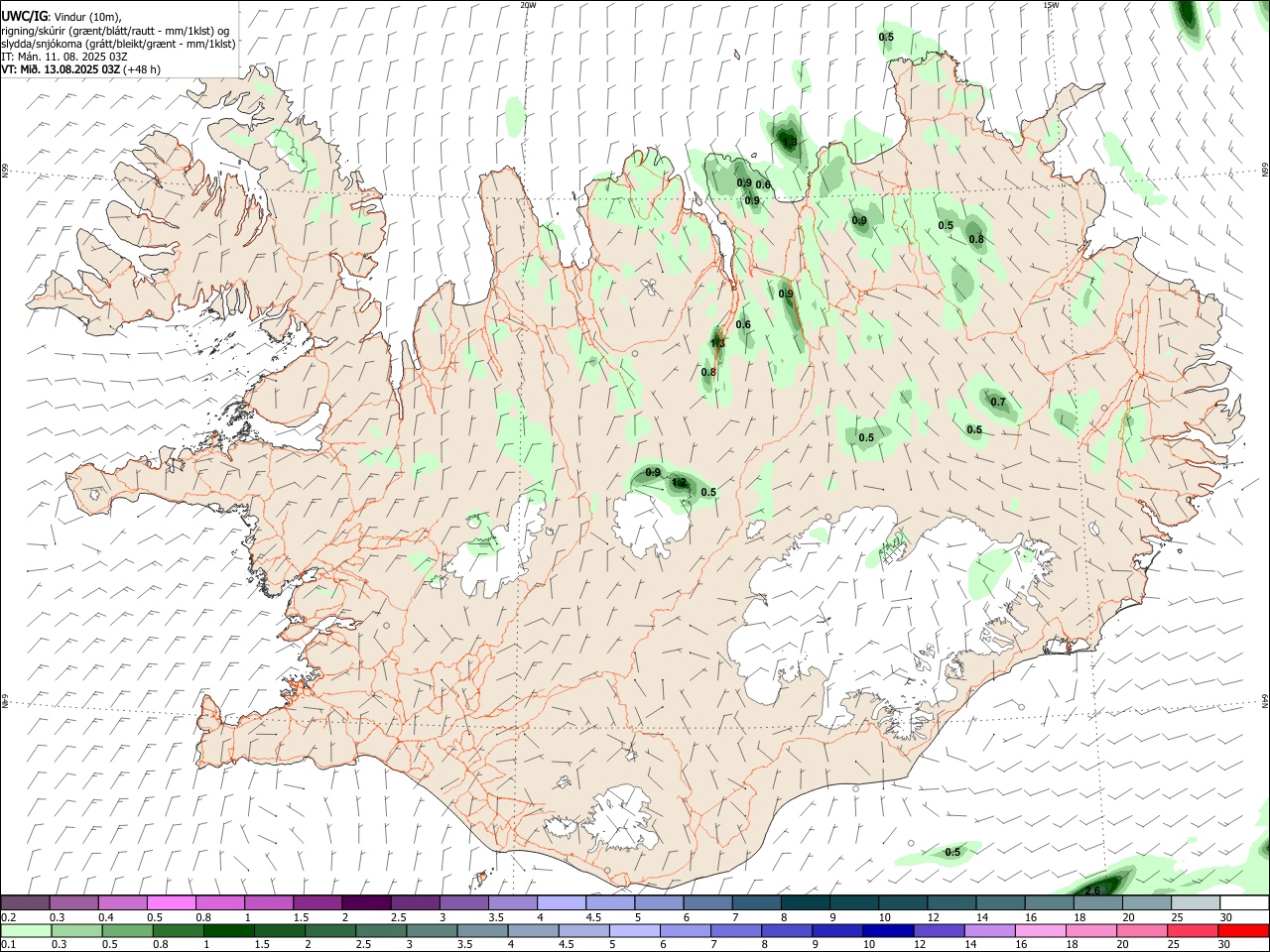Pick the upper-row lavender swatch for 4–4.5
The width and height of the screenshot is (1270, 952).
pos(561,903)
